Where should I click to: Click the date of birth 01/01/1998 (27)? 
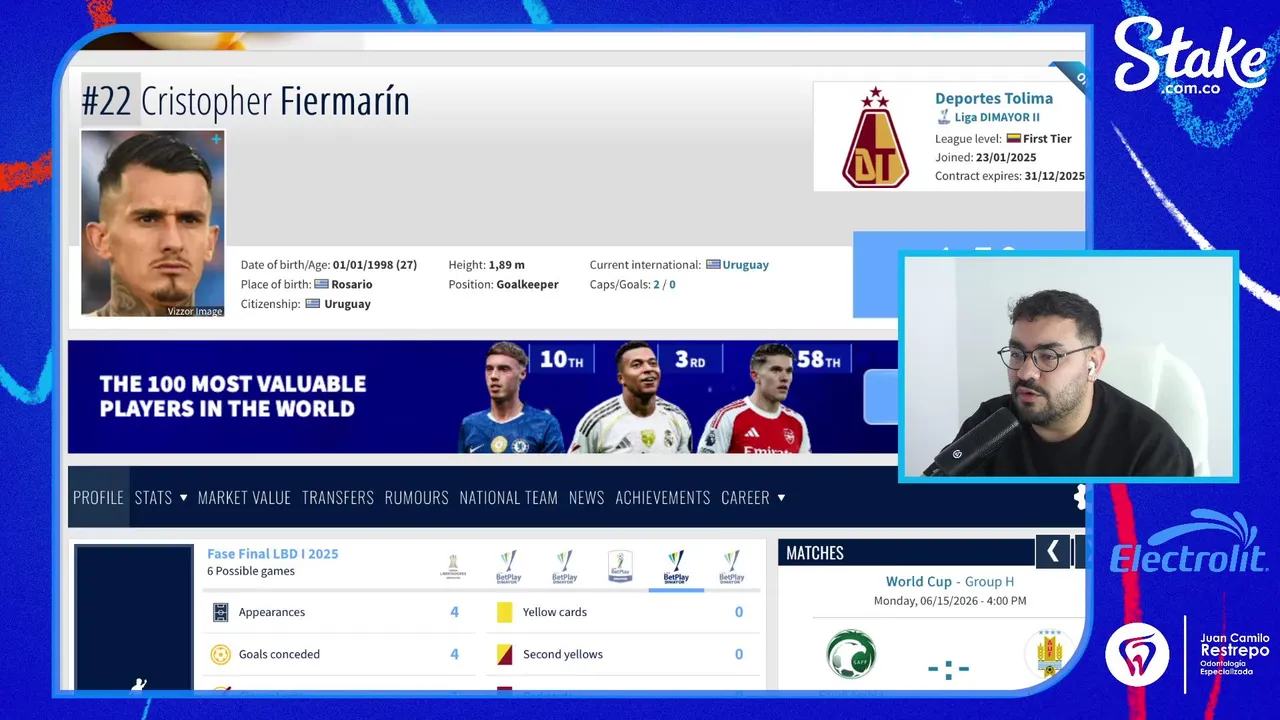click(375, 265)
